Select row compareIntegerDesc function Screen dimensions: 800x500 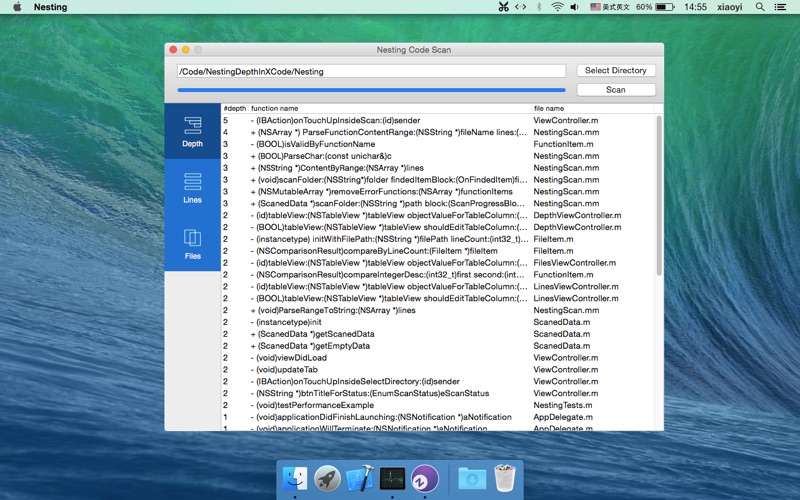[x=438, y=274]
